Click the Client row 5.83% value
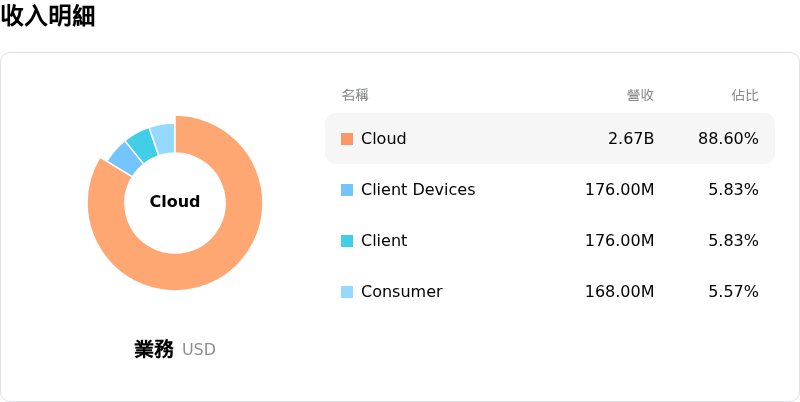 733,241
